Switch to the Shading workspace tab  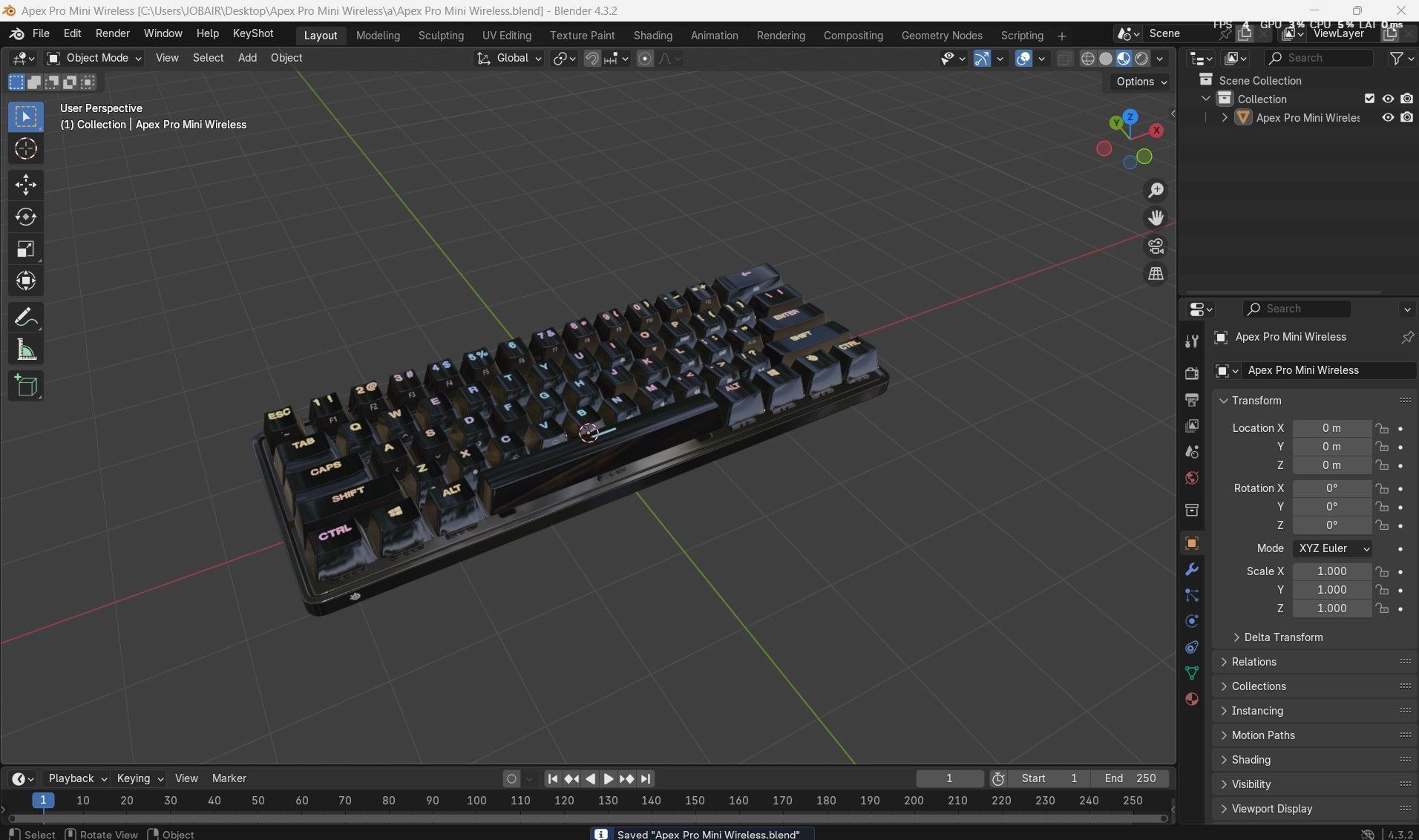653,35
